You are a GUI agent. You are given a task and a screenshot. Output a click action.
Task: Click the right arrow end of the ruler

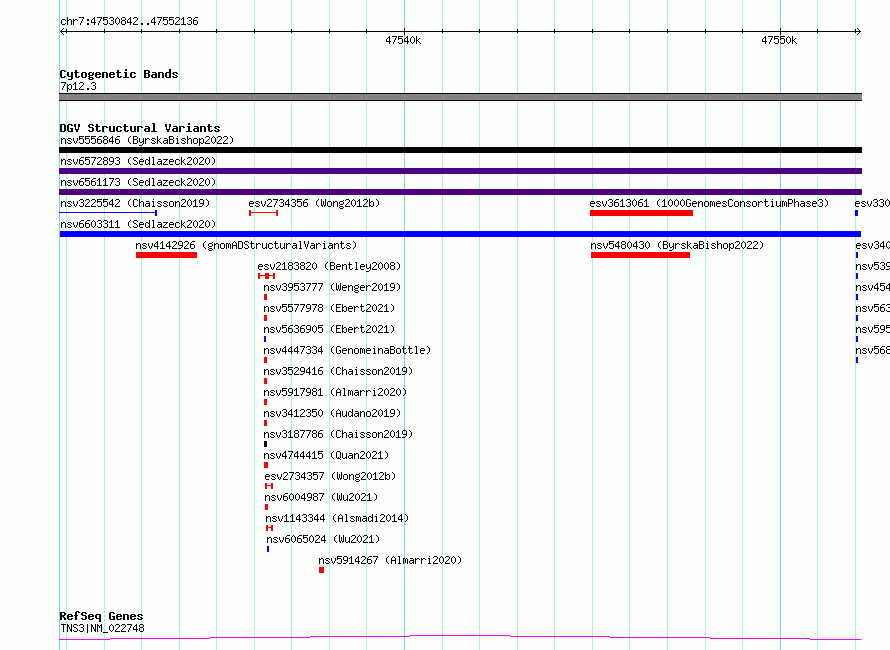(858, 32)
